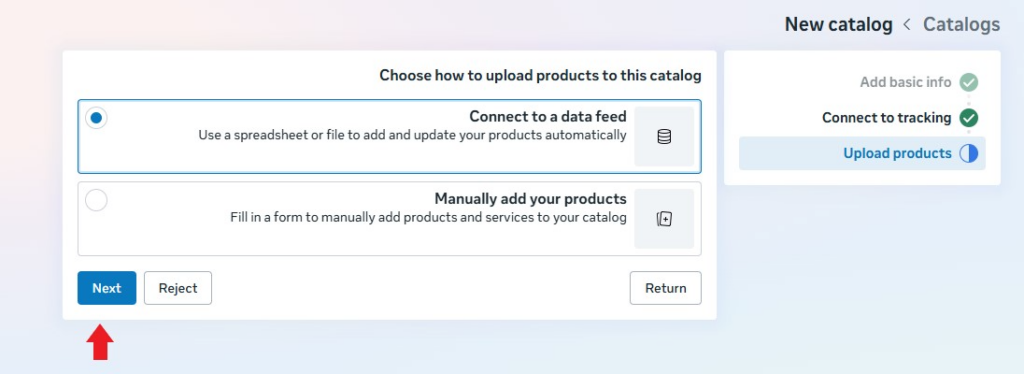Select the Connect to a data feed radio button
Viewport: 1024px width, 374px height.
tap(97, 118)
